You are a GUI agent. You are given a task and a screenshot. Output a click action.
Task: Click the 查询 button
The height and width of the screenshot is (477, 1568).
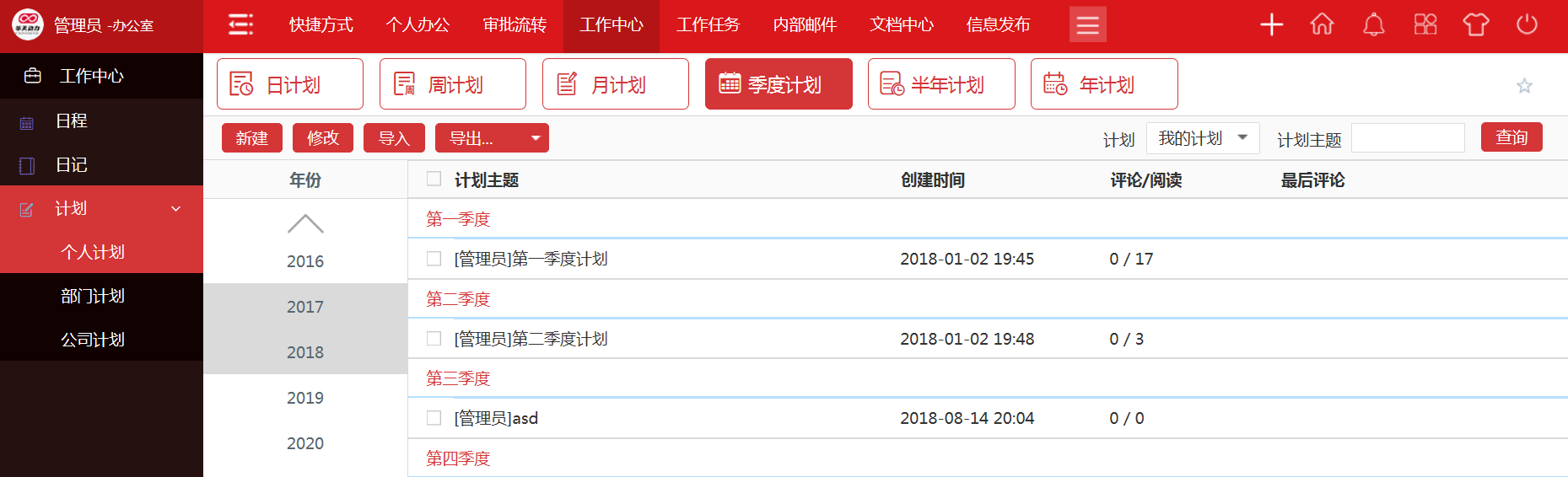click(x=1511, y=137)
